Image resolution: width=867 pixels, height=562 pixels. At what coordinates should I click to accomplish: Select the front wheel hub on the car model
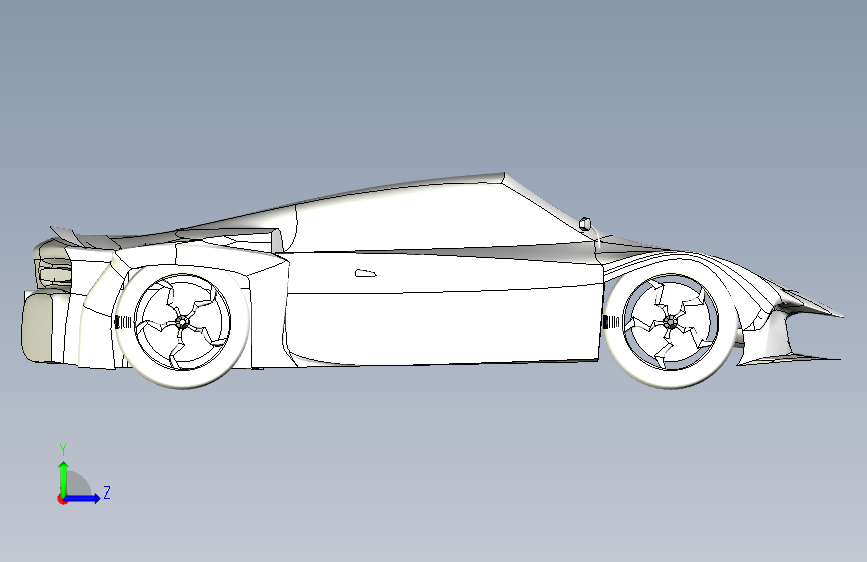coord(670,321)
